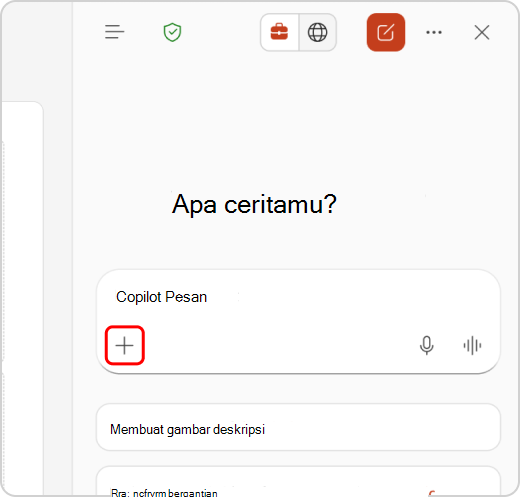Close the Copilot pane
Screen dimensions: 520x497
[x=482, y=32]
